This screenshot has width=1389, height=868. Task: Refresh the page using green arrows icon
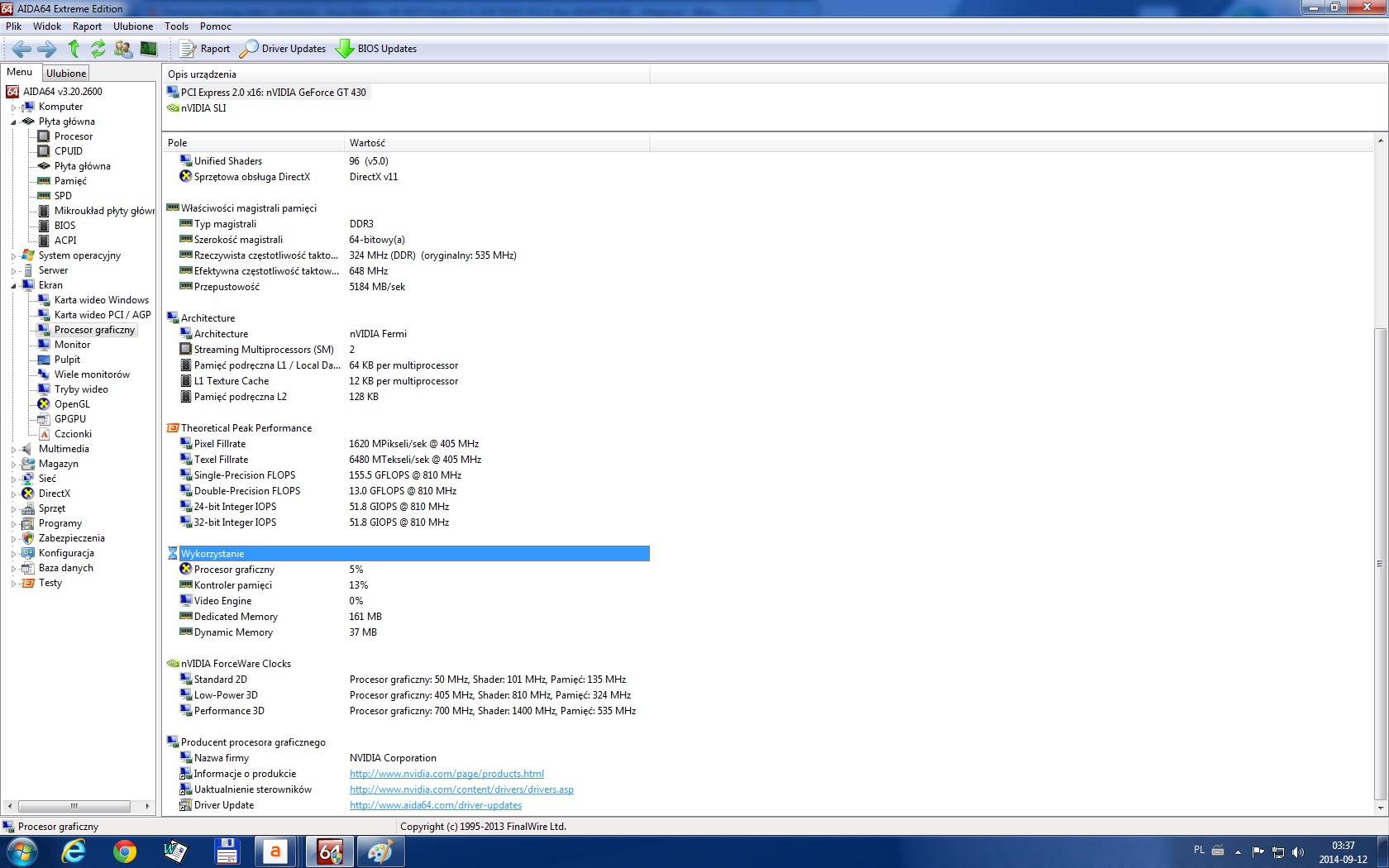click(x=98, y=49)
